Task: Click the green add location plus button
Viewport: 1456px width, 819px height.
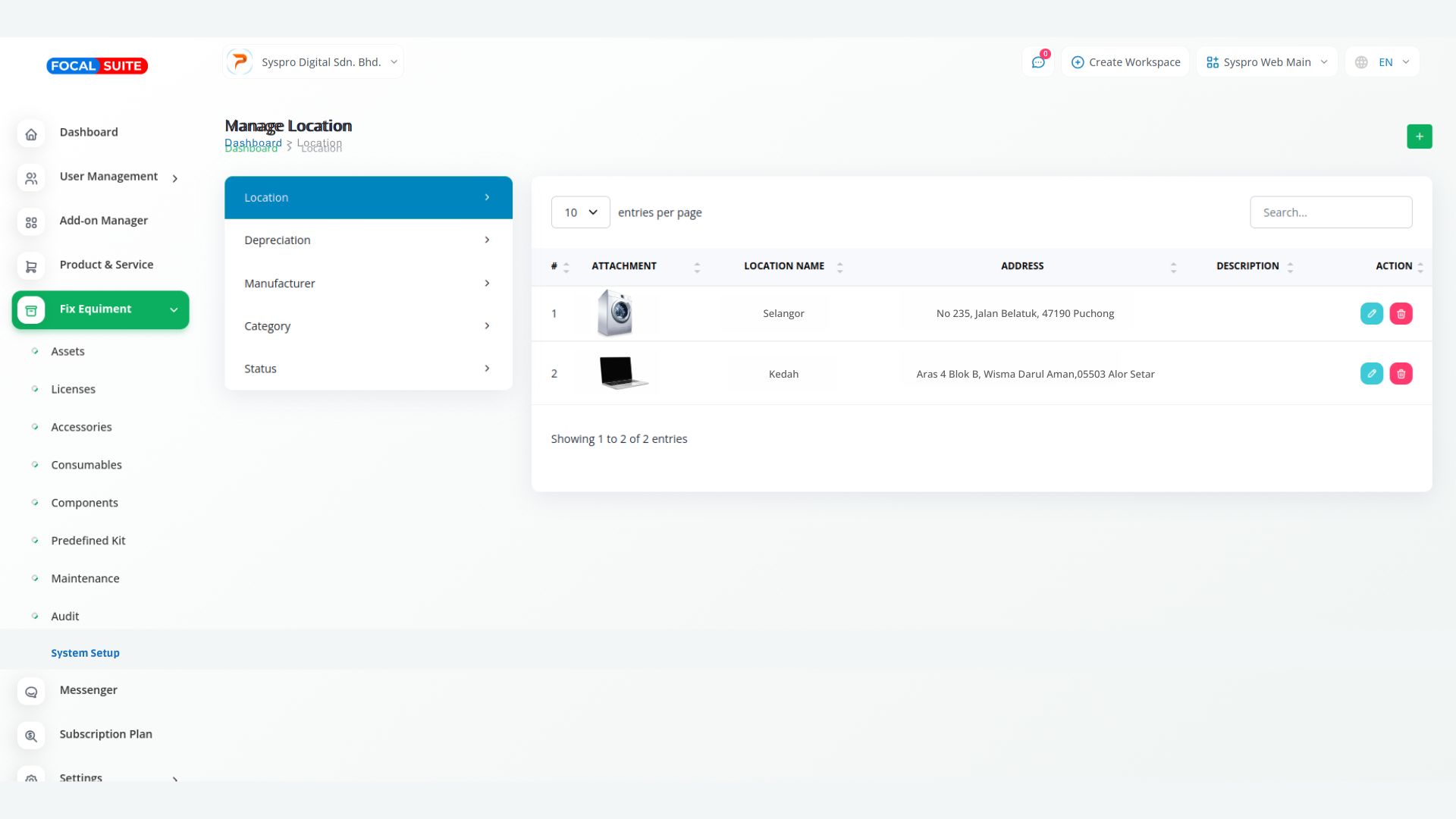Action: click(x=1419, y=136)
